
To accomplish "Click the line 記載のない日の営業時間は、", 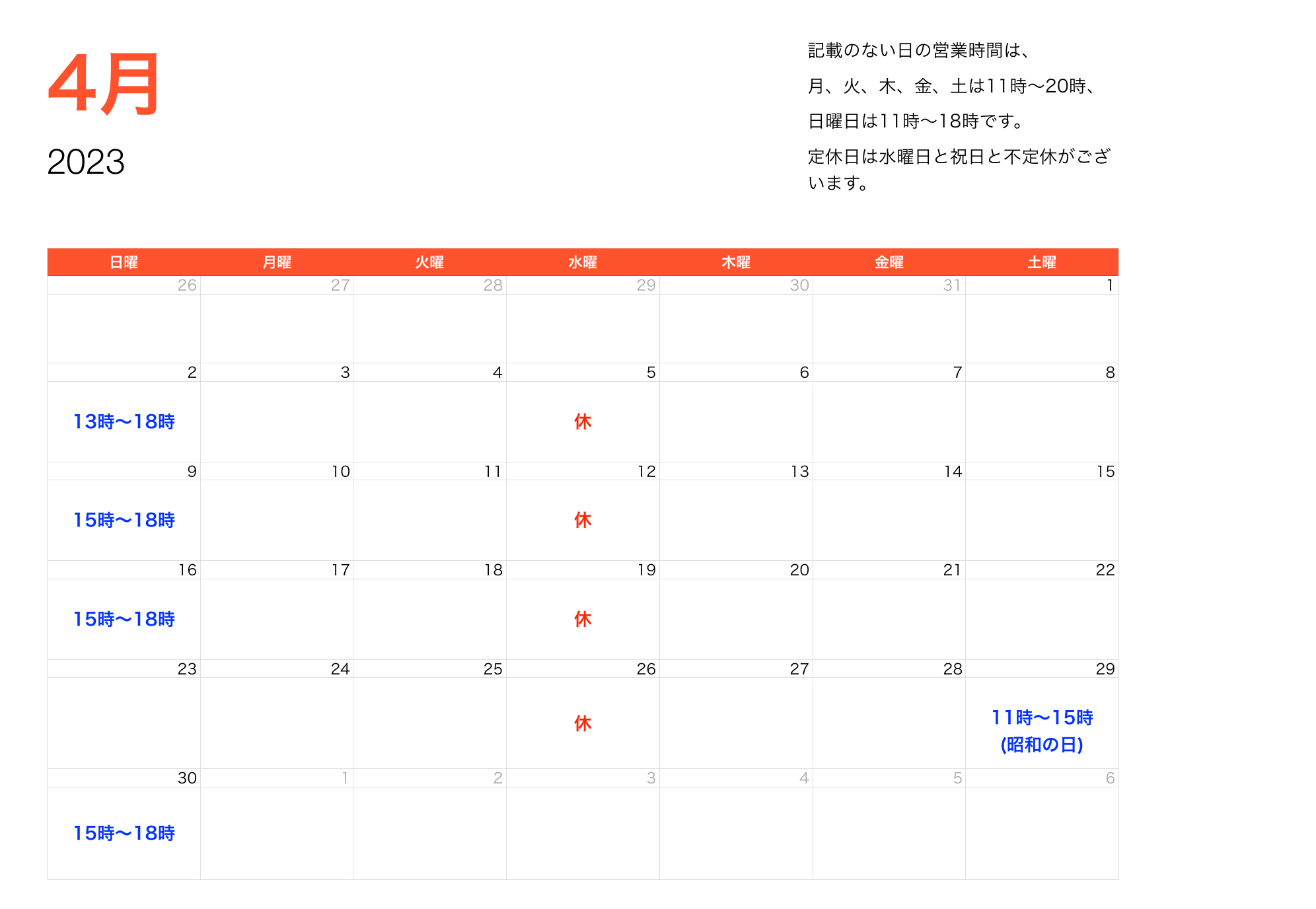I will (919, 50).
